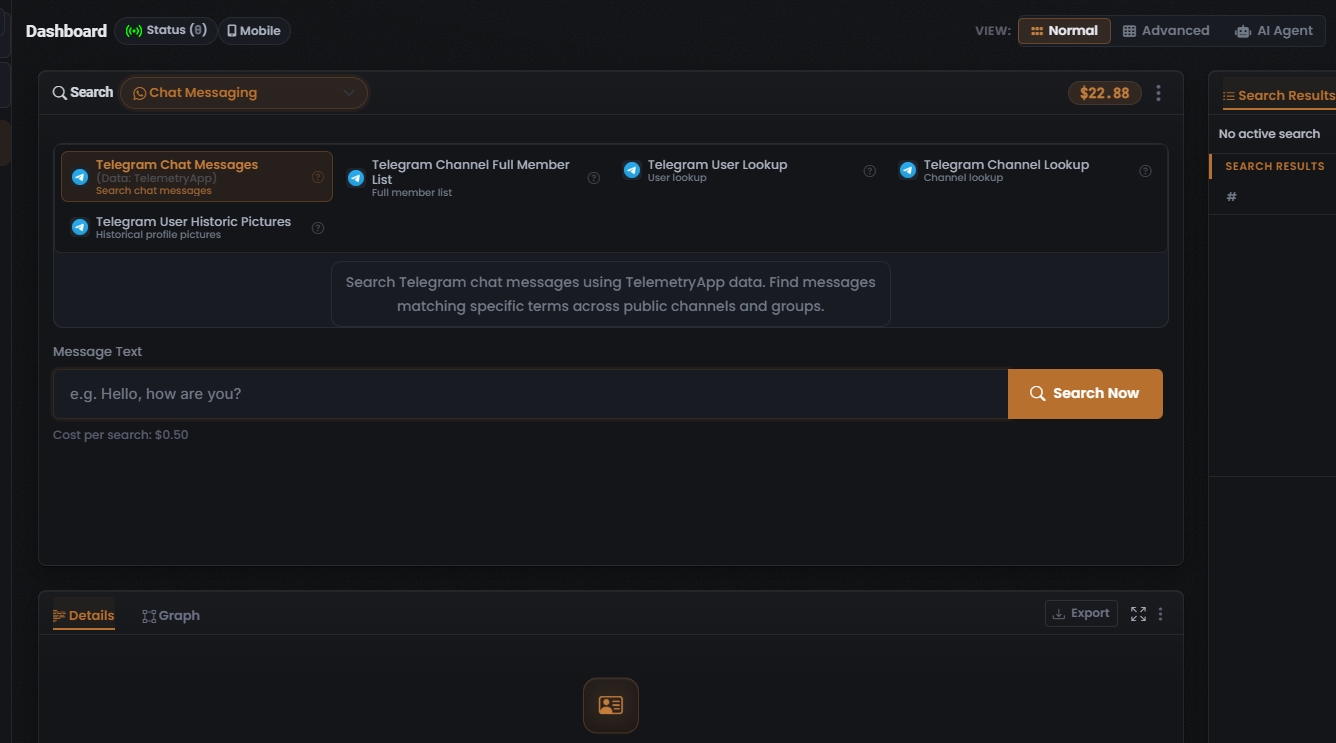Open the Search Results side tab
This screenshot has width=1336, height=743.
coord(1279,96)
